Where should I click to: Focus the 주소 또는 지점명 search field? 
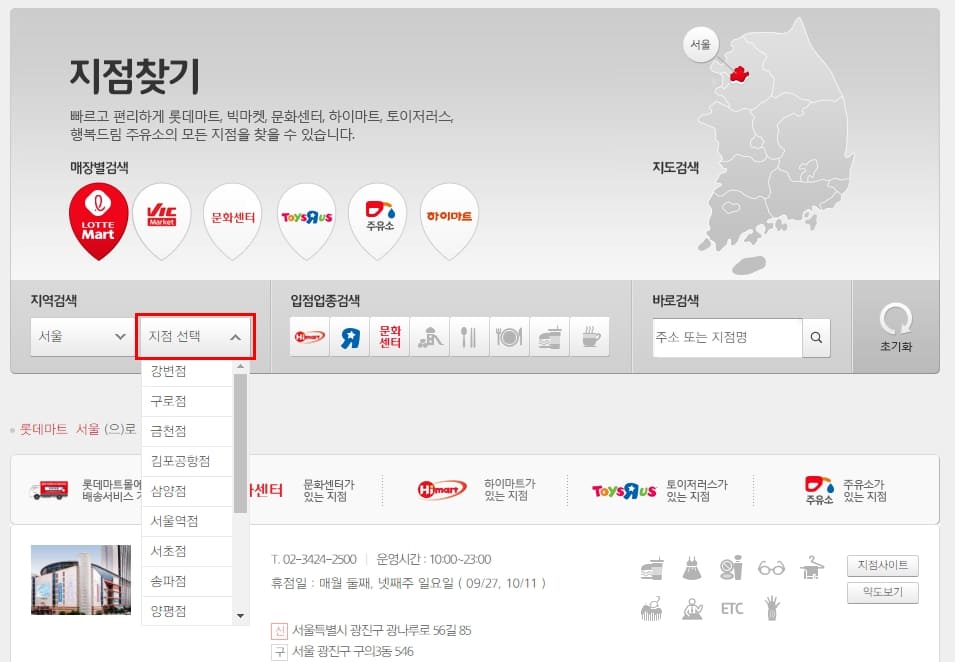[x=728, y=337]
